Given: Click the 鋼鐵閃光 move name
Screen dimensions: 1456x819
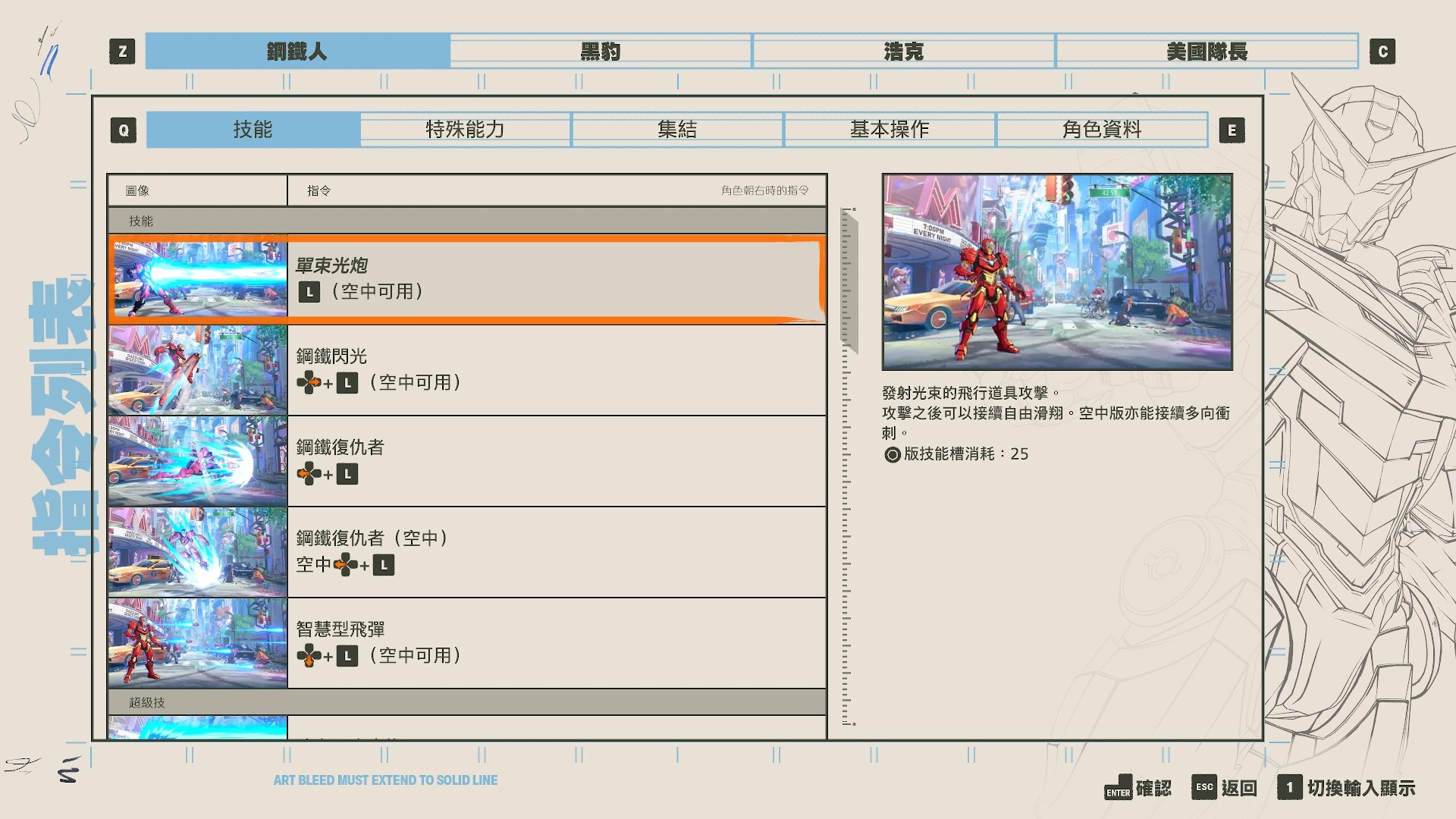Looking at the screenshot, I should click(331, 356).
